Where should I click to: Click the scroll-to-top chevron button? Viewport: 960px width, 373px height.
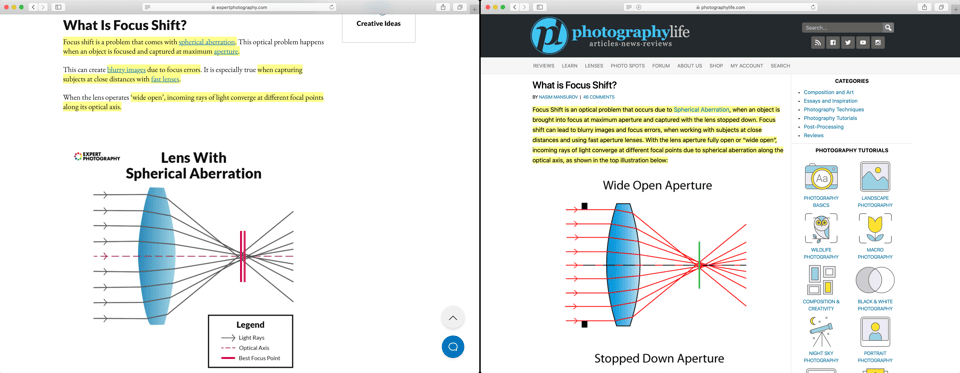[453, 318]
